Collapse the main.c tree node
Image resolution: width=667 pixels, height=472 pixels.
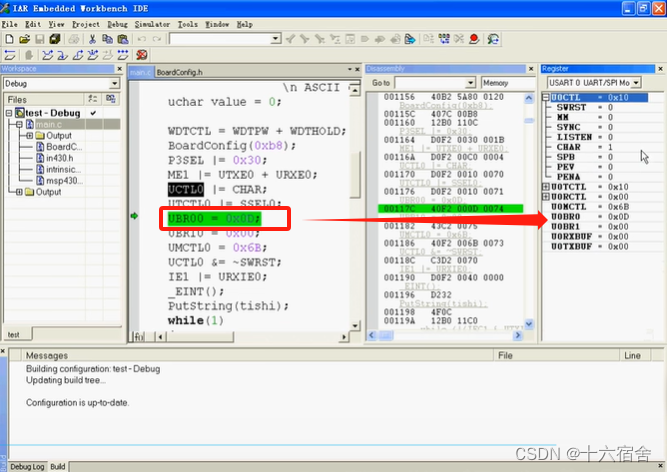click(19, 124)
